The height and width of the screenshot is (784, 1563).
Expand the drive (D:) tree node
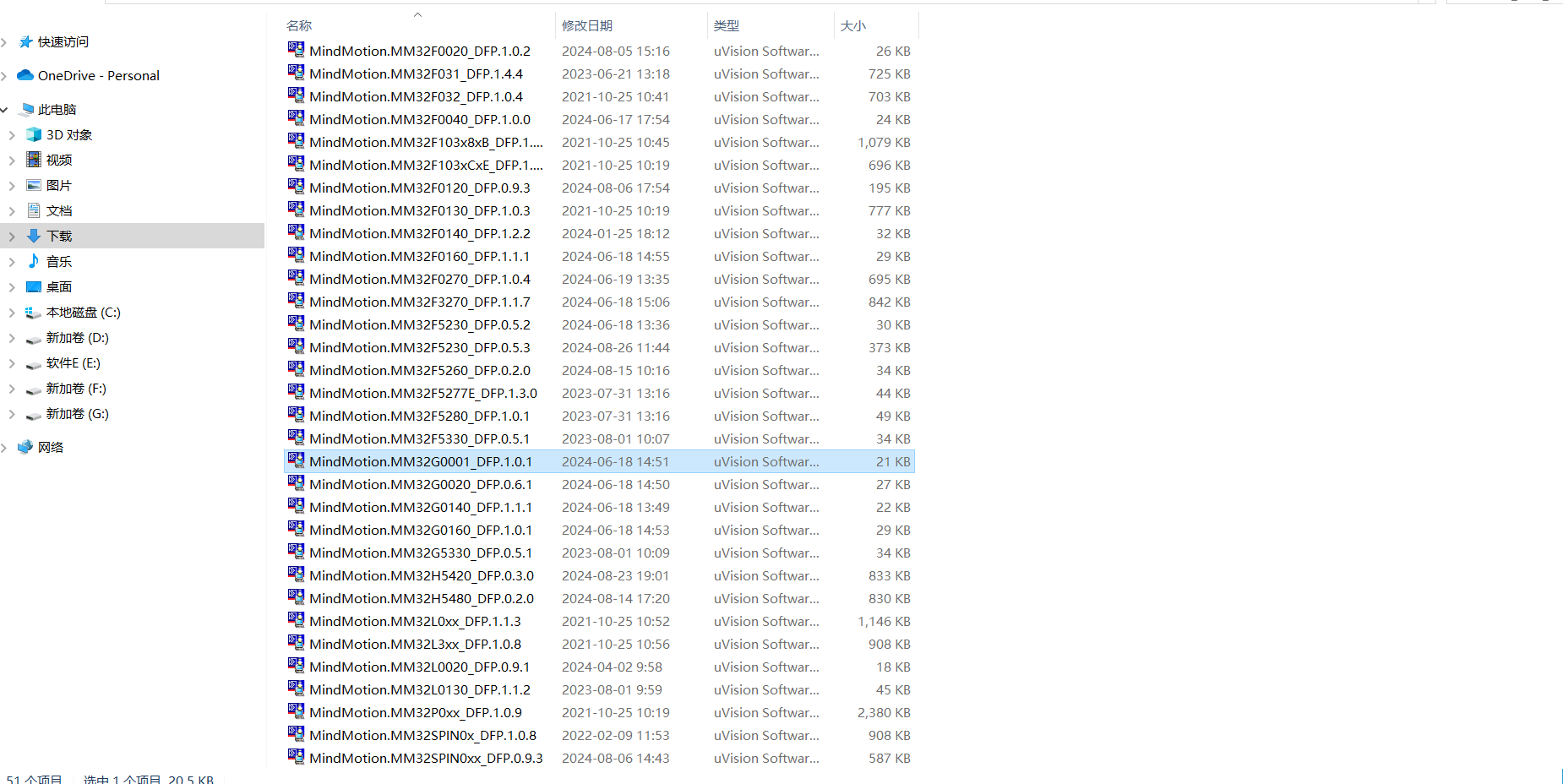(12, 338)
